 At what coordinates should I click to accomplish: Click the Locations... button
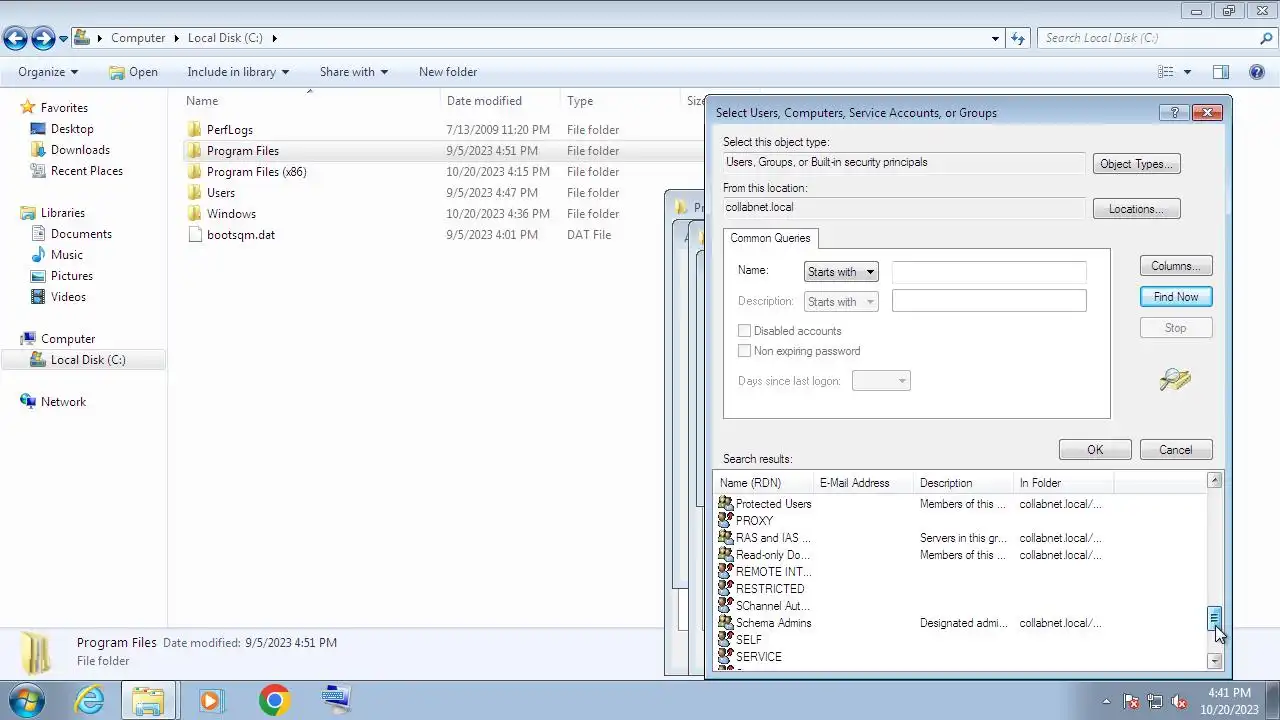coord(1137,209)
